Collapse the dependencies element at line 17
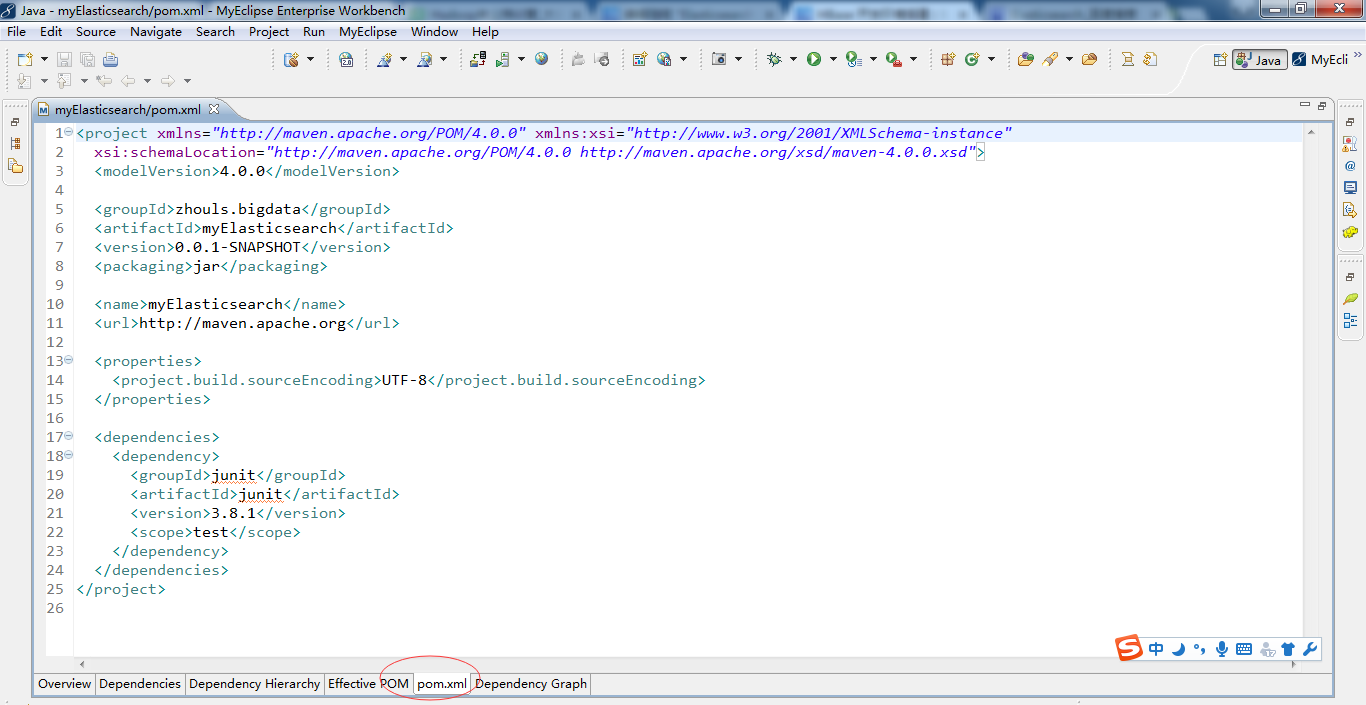Viewport: 1366px width, 705px height. coord(68,436)
